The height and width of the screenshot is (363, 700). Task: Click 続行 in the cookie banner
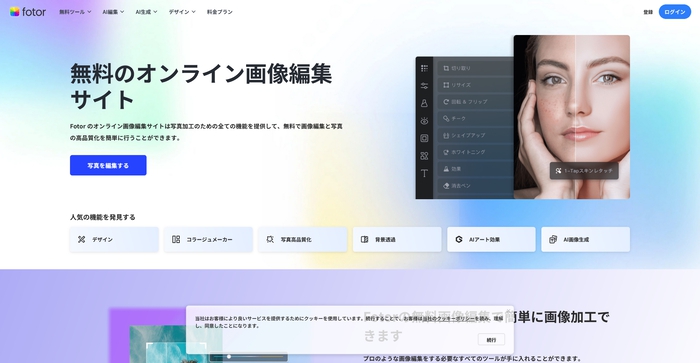click(x=491, y=340)
